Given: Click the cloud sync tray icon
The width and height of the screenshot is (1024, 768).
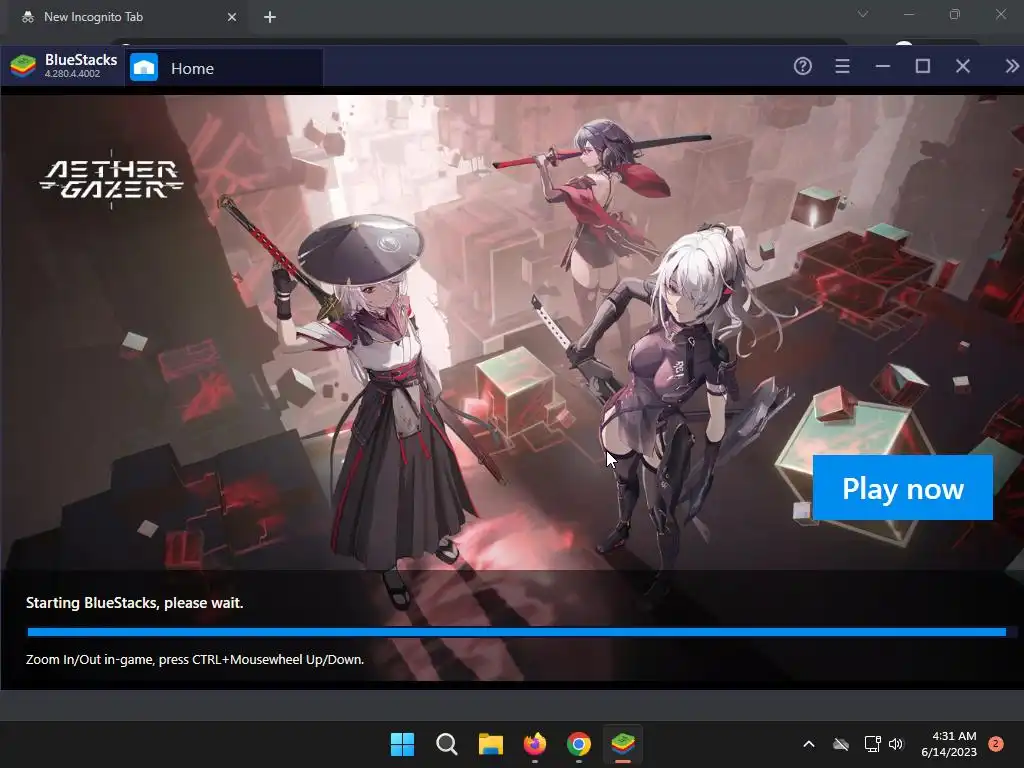Looking at the screenshot, I should (841, 744).
